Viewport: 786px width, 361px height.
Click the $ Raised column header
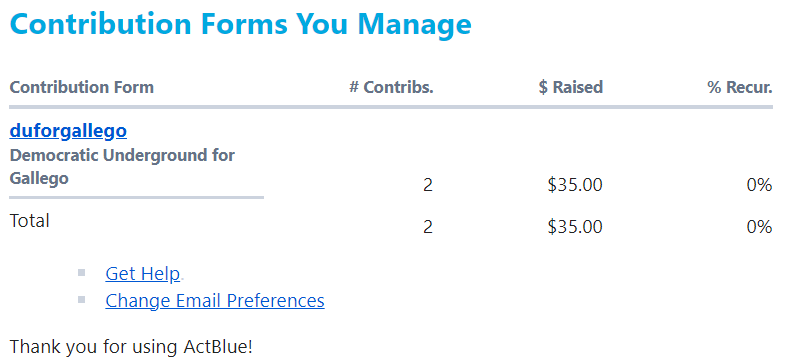pos(570,87)
